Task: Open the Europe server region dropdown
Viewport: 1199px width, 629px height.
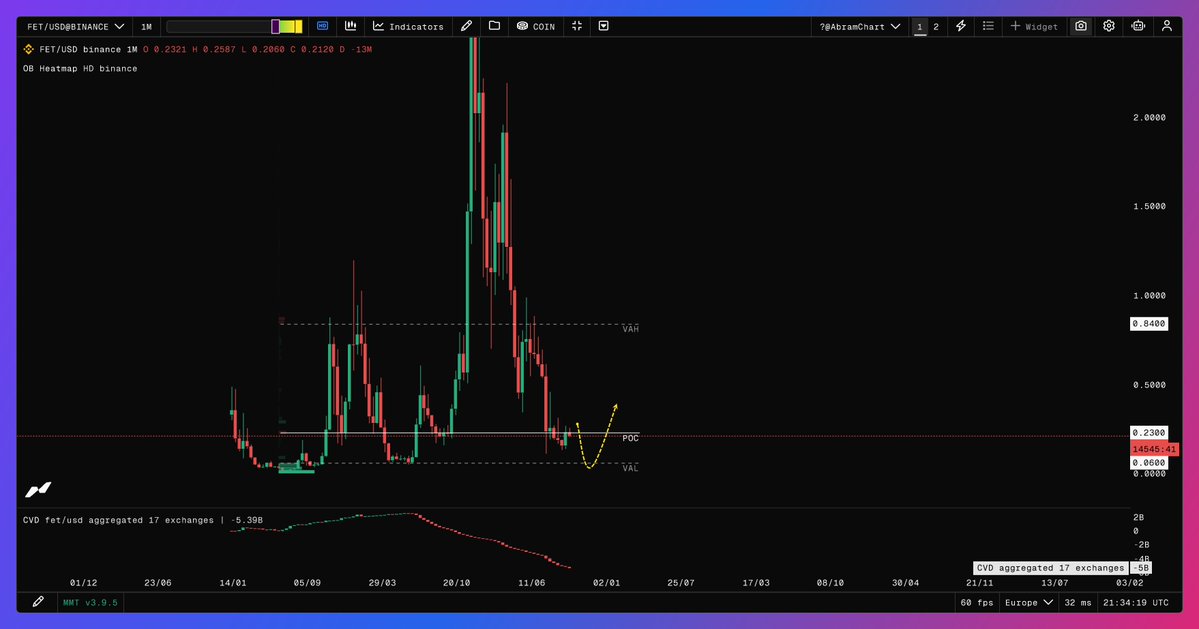Action: coord(1028,602)
